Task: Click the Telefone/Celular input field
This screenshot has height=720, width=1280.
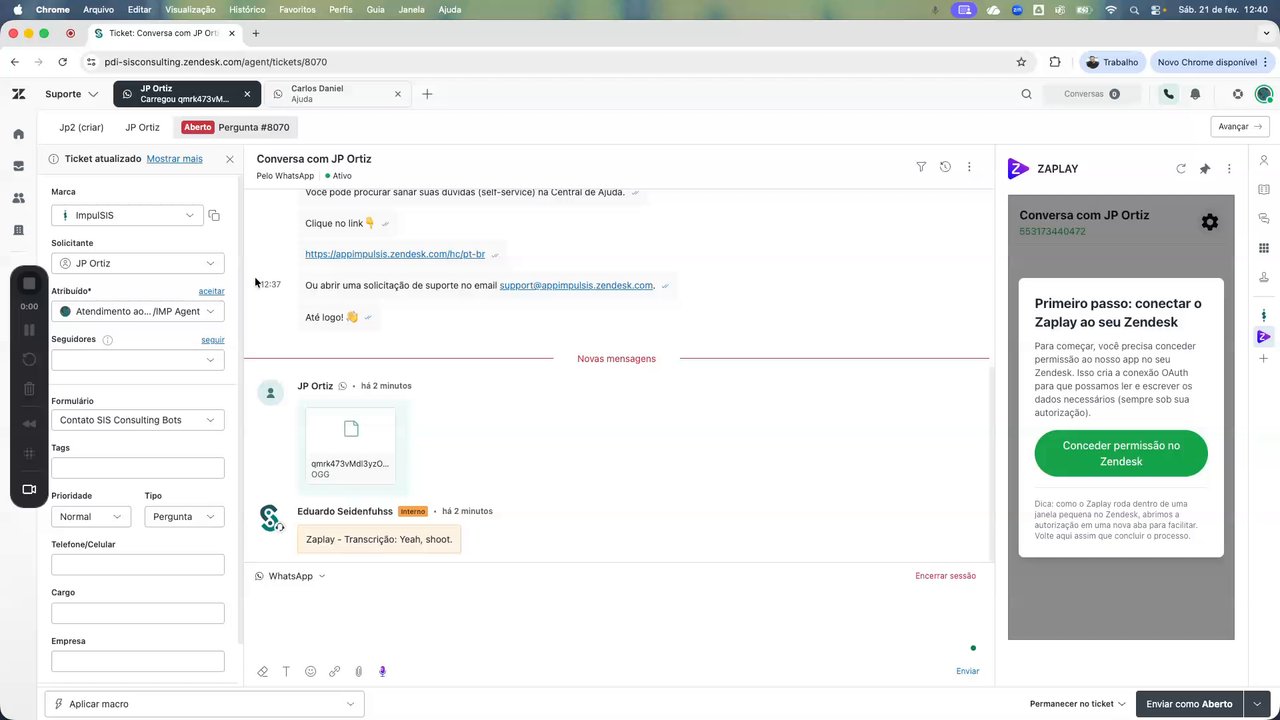Action: [138, 565]
